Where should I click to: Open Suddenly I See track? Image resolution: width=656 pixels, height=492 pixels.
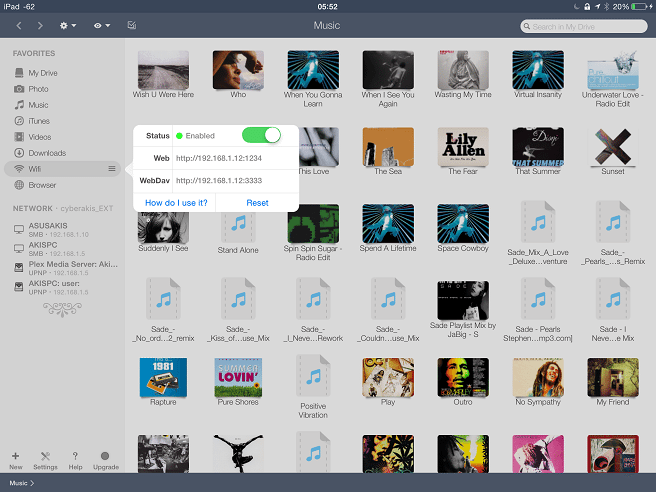tap(163, 231)
